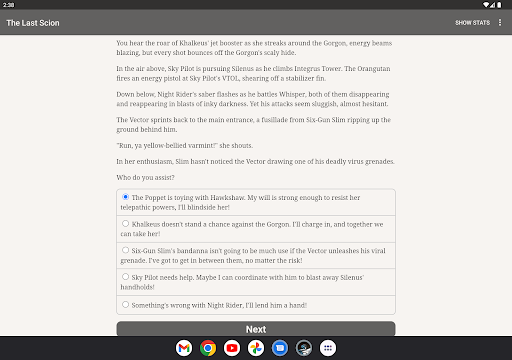Choose to help Khalkeus against the Gorgon

click(x=256, y=229)
